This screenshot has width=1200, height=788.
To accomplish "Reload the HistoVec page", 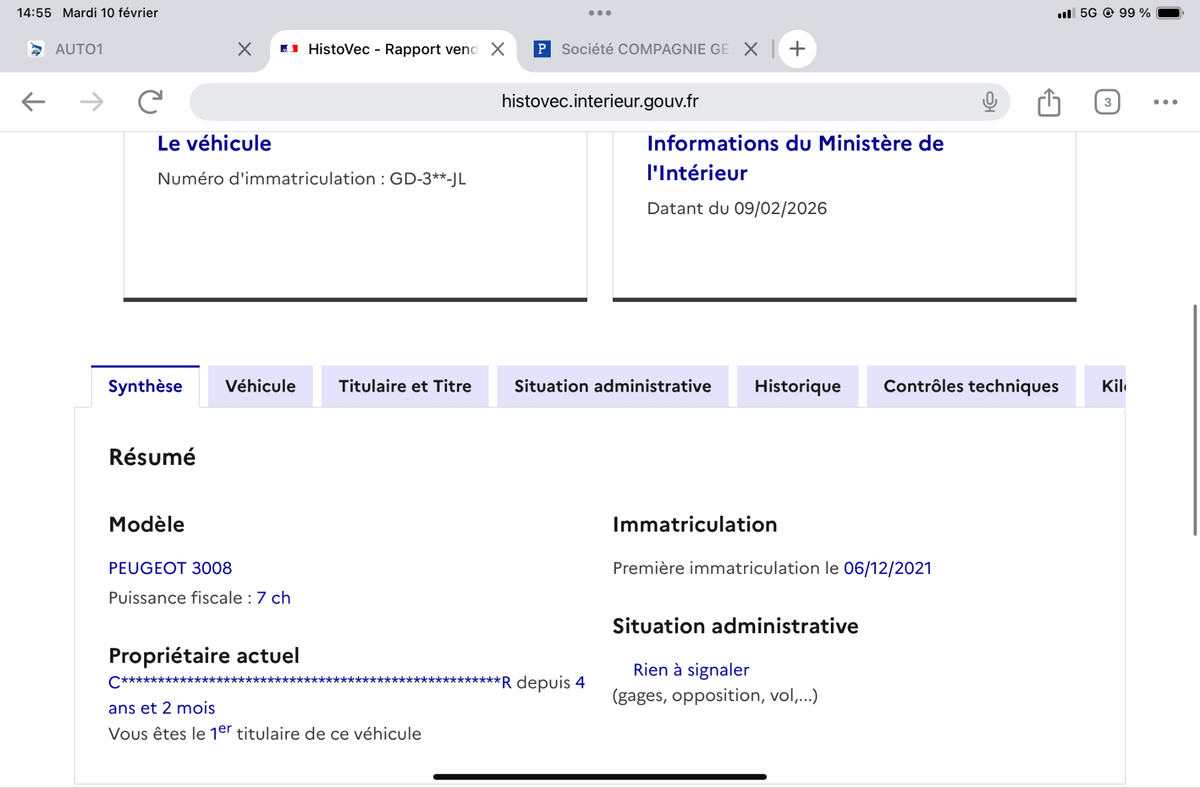I will [x=150, y=101].
